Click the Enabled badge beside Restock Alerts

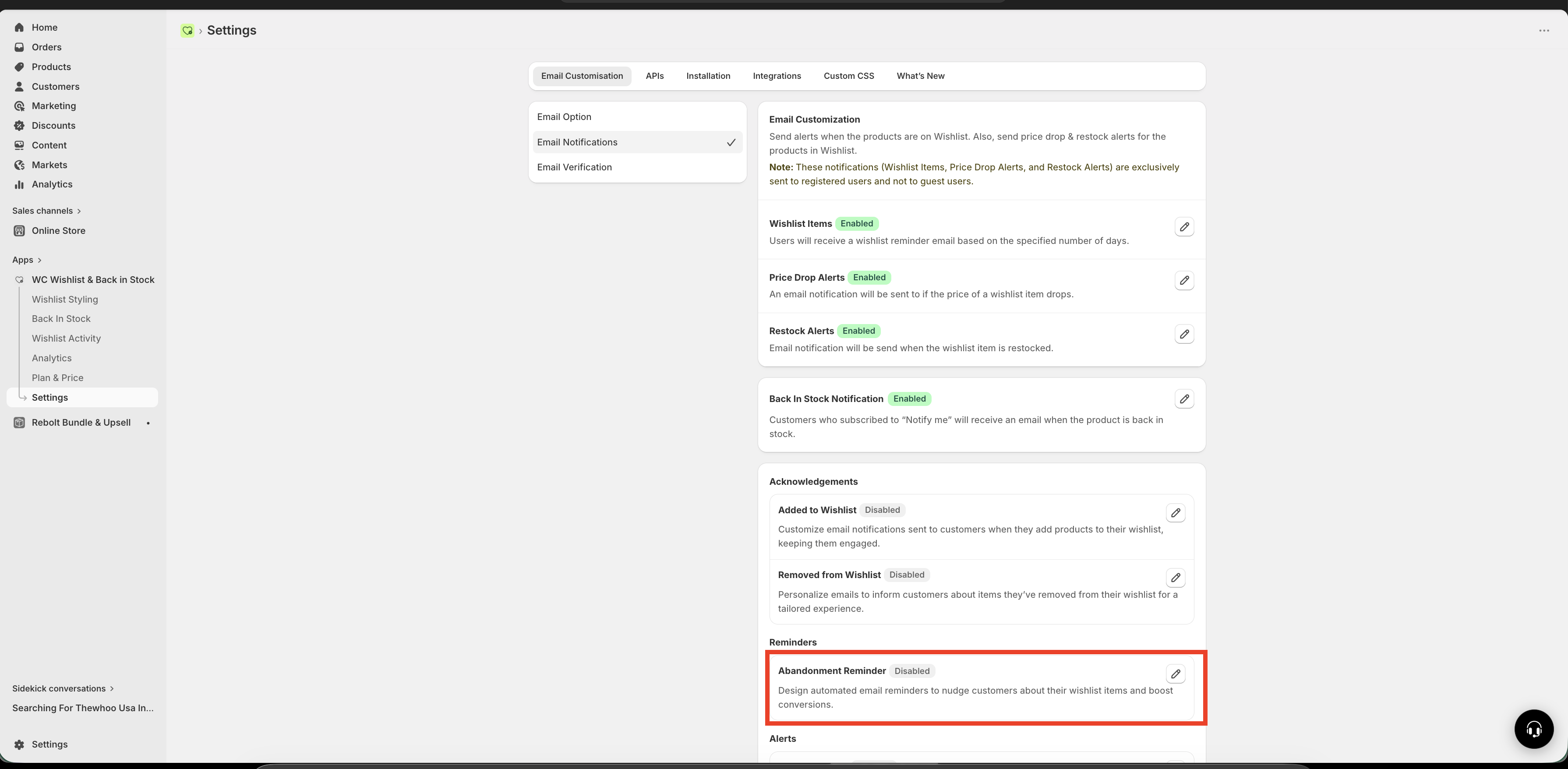(x=858, y=331)
